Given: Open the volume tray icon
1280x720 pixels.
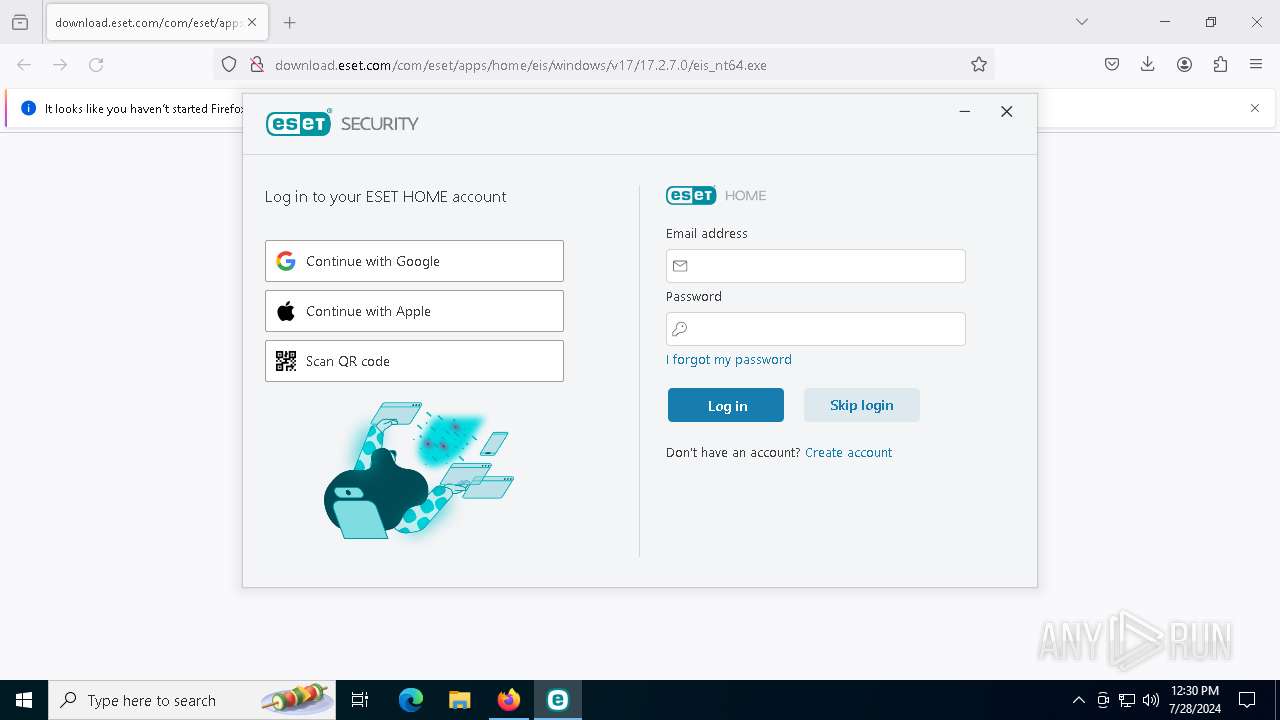Looking at the screenshot, I should tap(1151, 700).
